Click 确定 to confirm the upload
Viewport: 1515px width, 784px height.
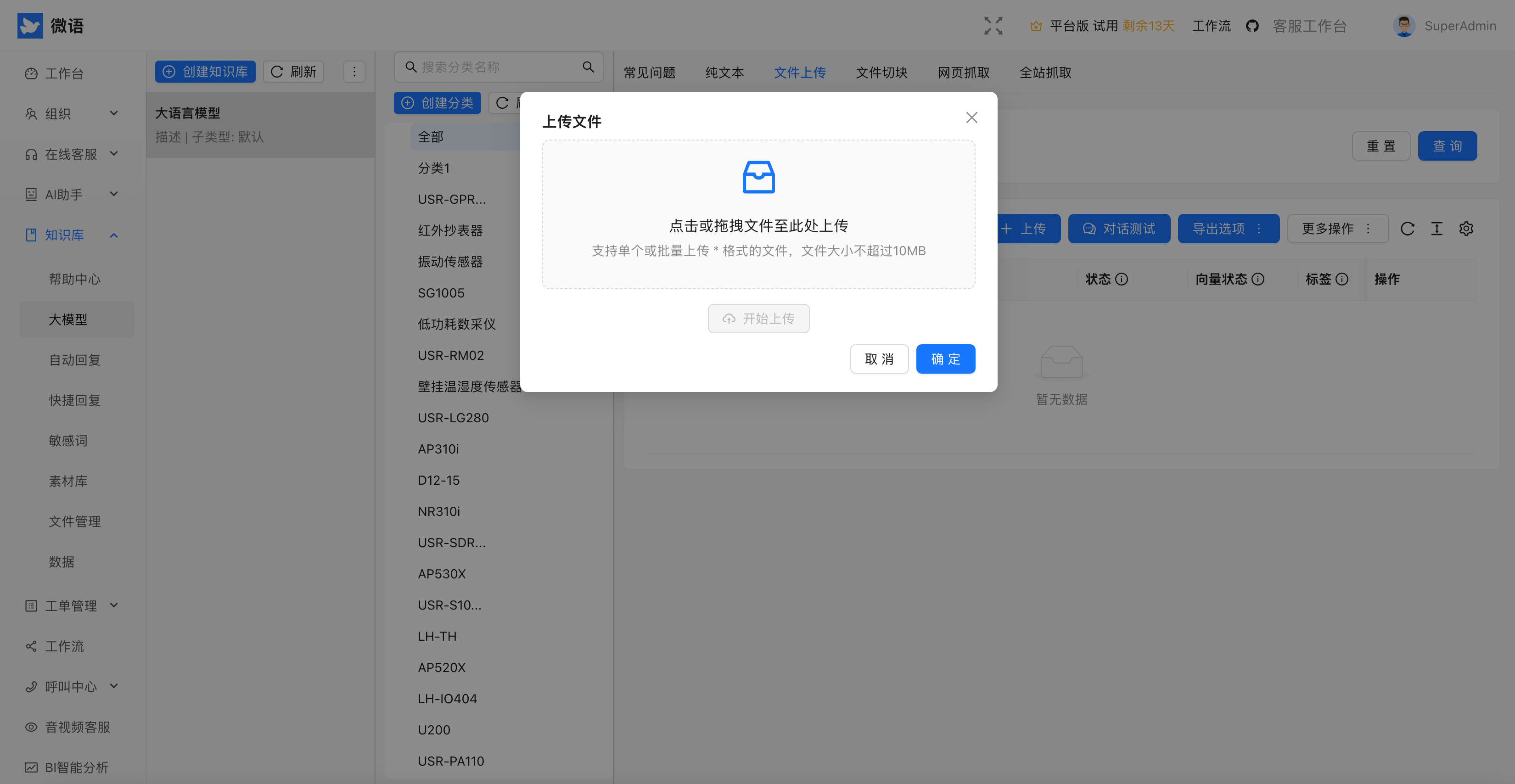tap(945, 358)
